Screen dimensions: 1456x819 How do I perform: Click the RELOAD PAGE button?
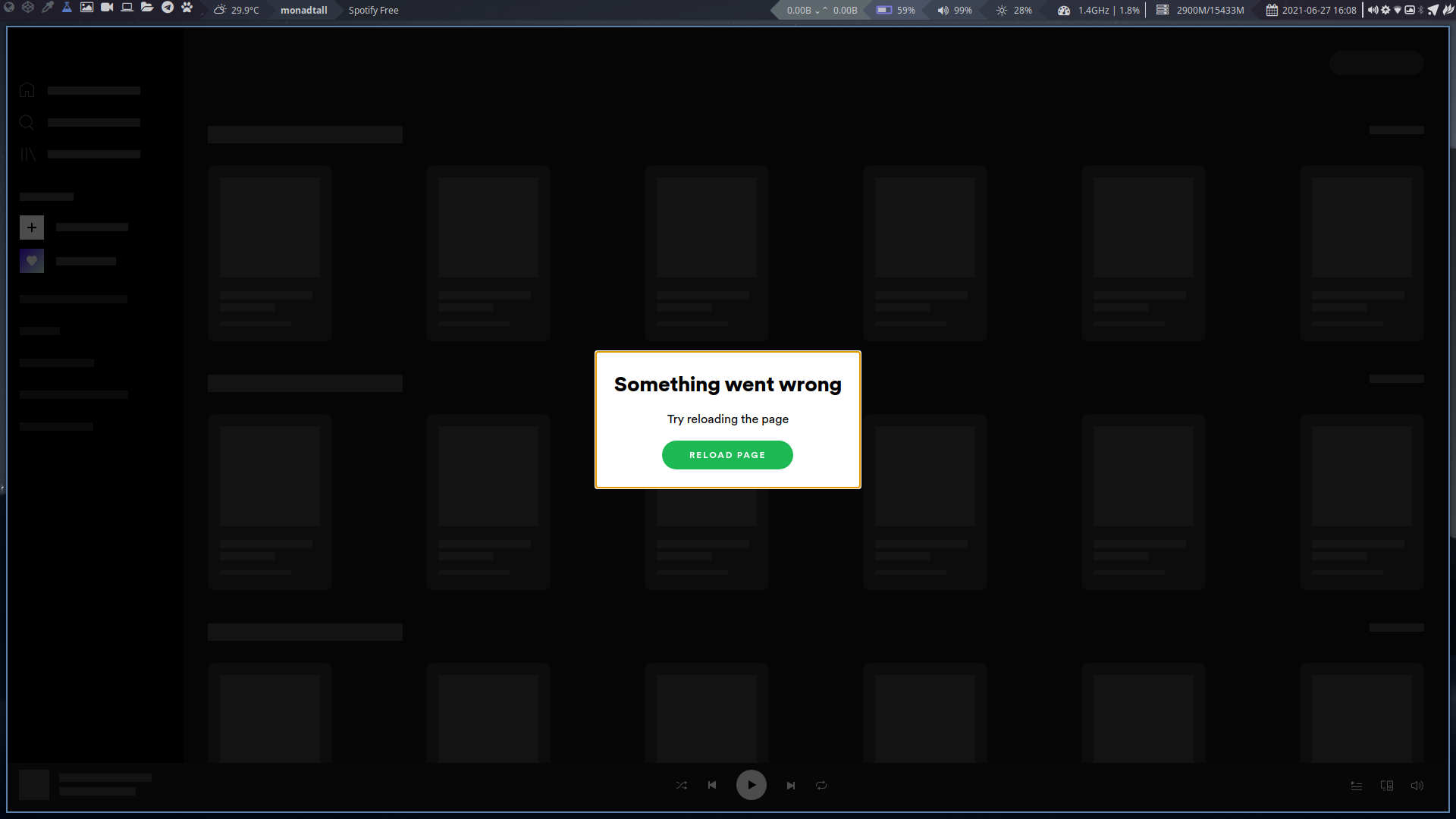click(x=727, y=454)
